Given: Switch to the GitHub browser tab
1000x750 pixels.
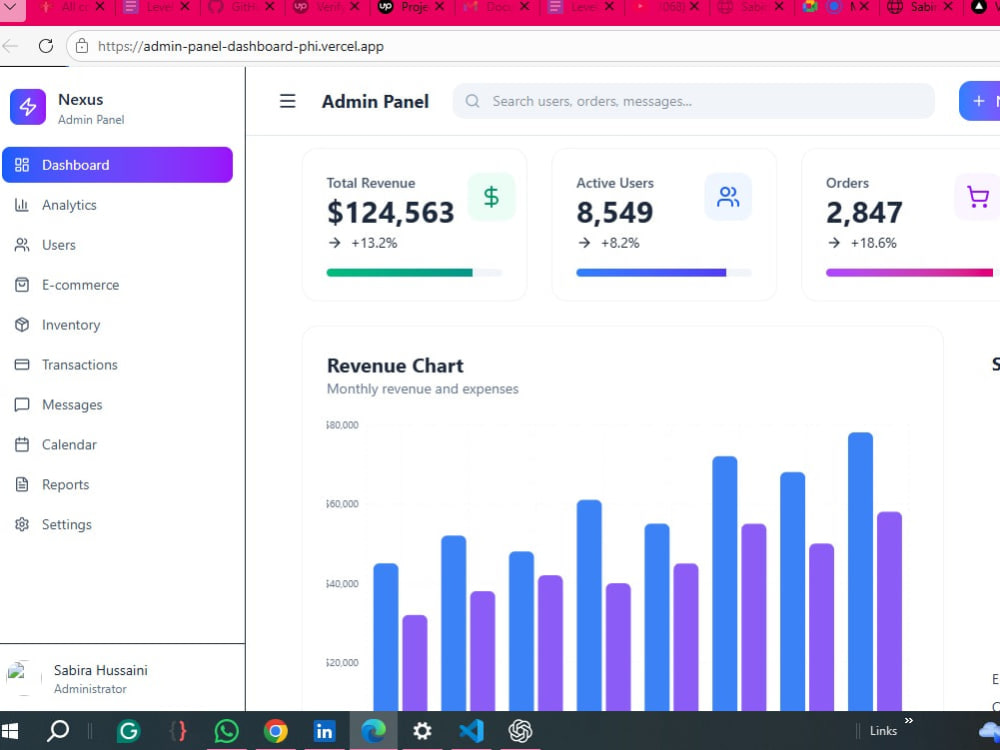Looking at the screenshot, I should [x=241, y=7].
